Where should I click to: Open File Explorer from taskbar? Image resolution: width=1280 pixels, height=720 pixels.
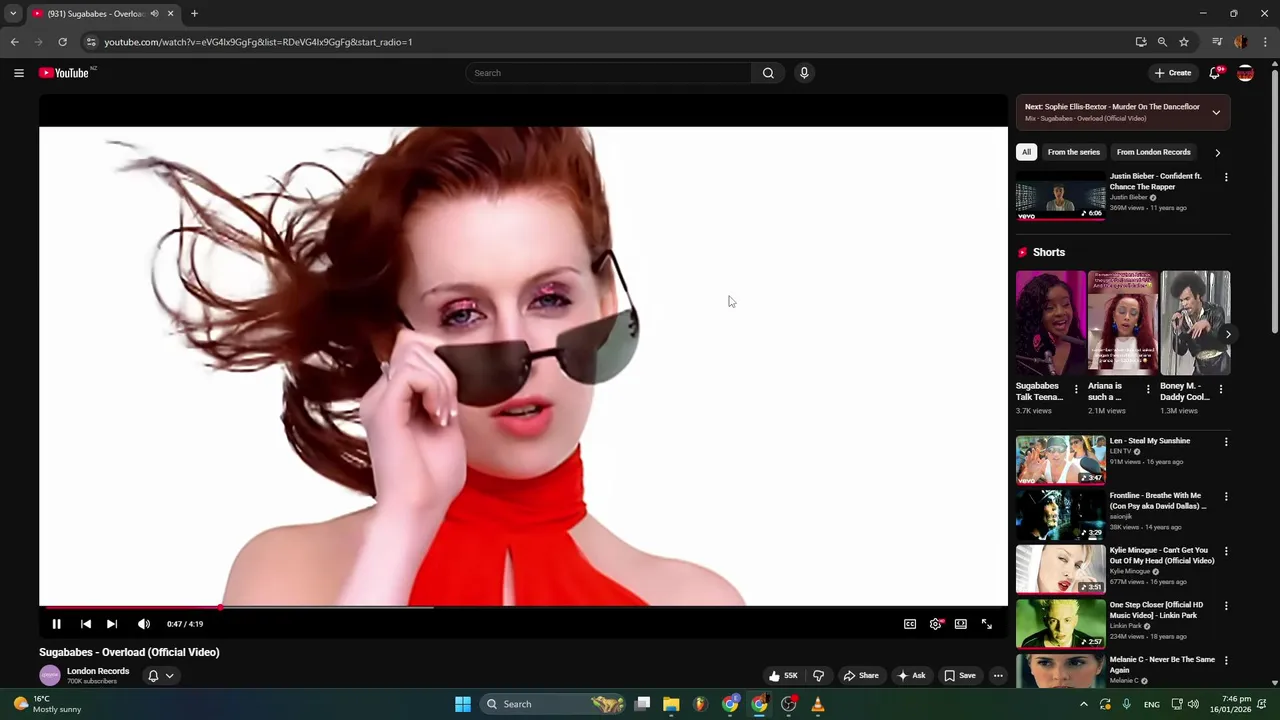(671, 704)
